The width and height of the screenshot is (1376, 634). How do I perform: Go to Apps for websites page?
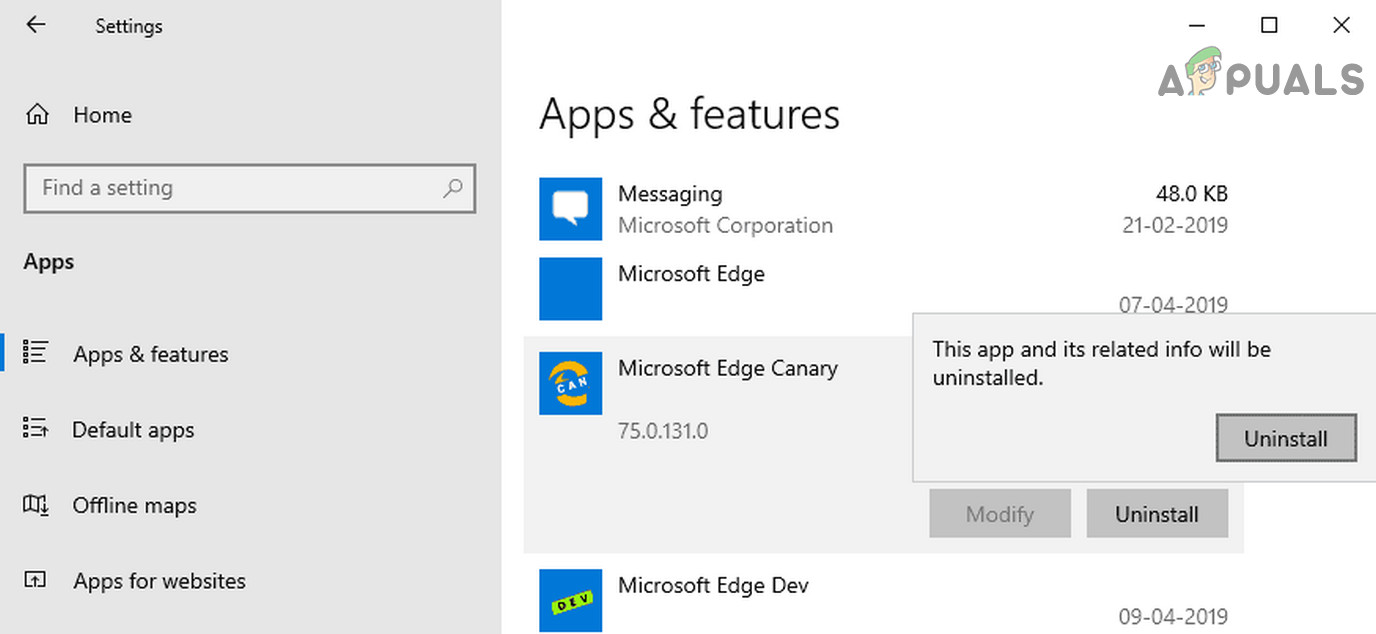tap(159, 581)
